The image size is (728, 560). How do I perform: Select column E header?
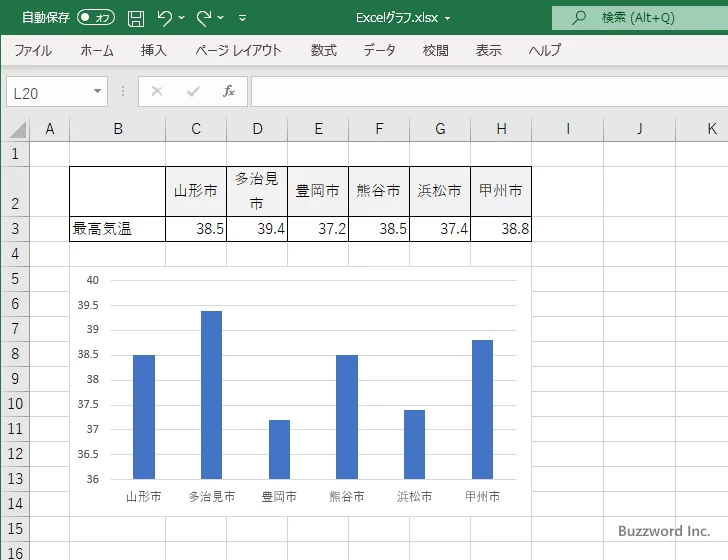[x=318, y=129]
